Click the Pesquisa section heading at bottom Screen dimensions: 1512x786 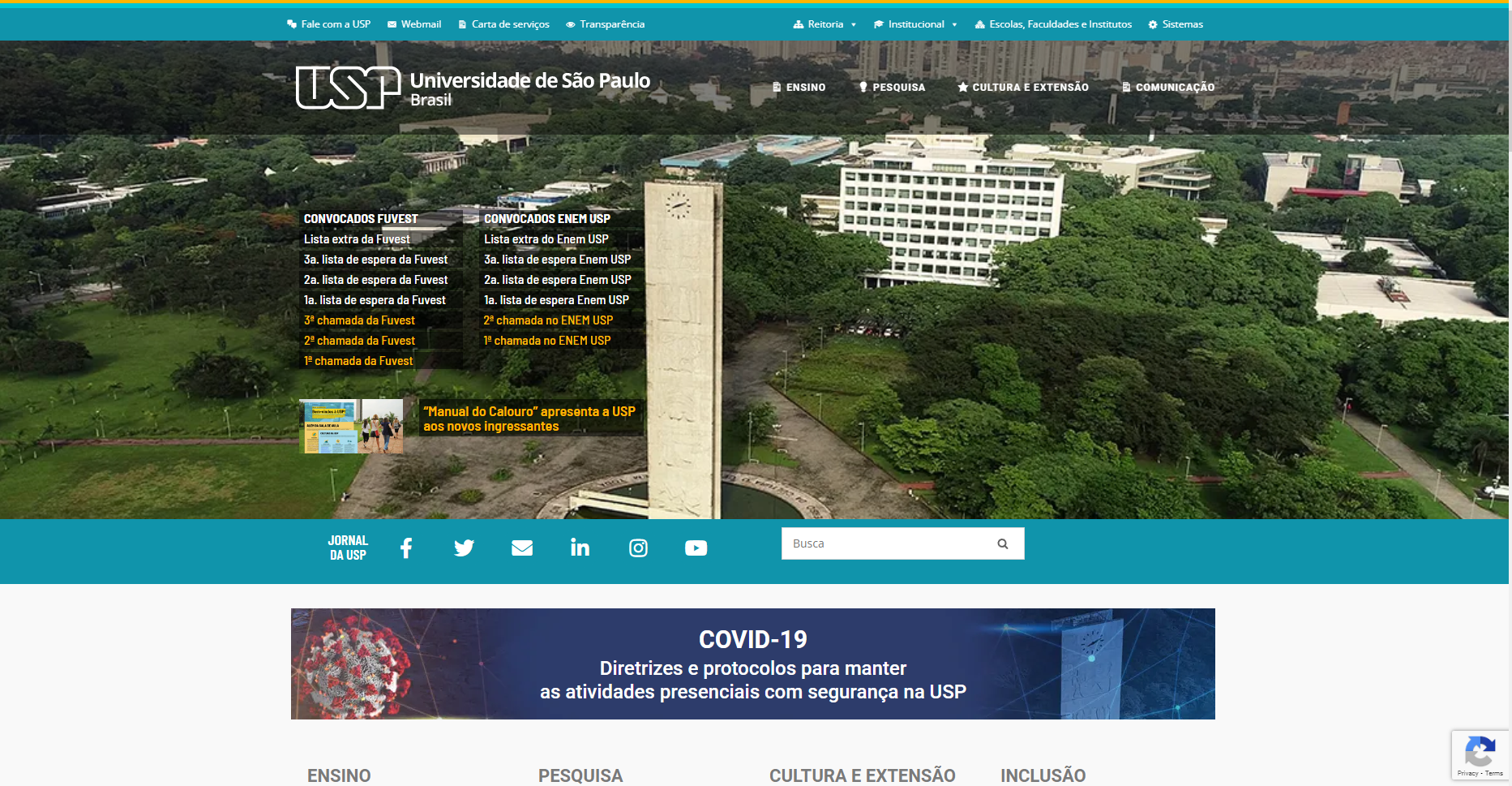580,775
